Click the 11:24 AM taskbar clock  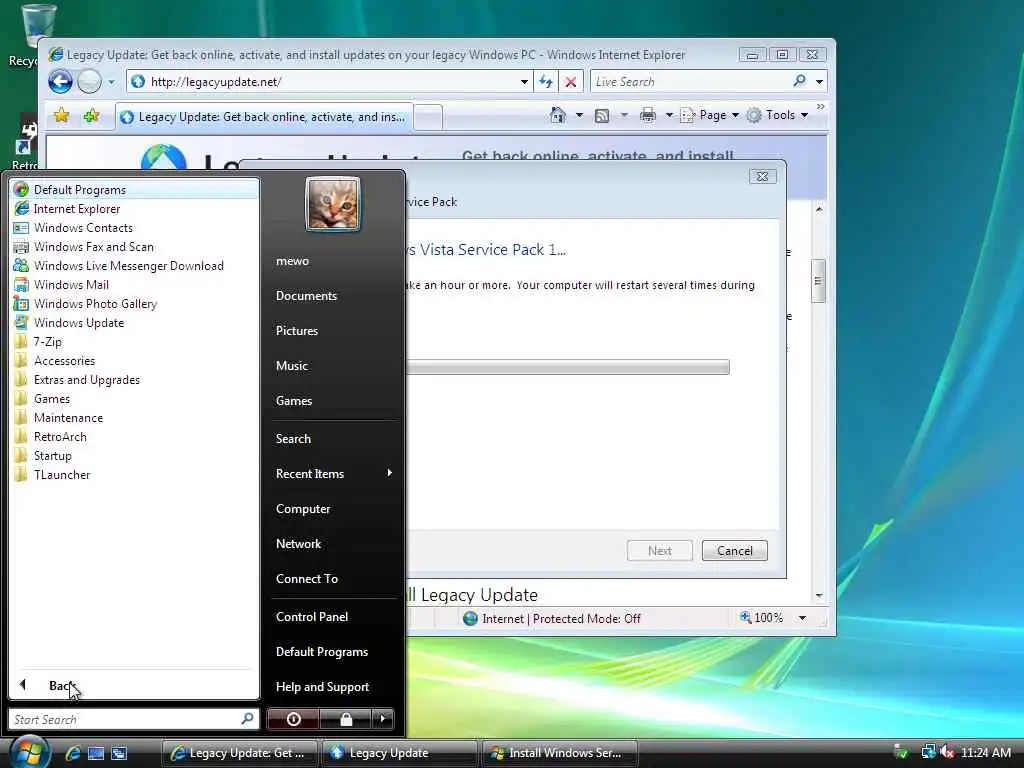(985, 752)
